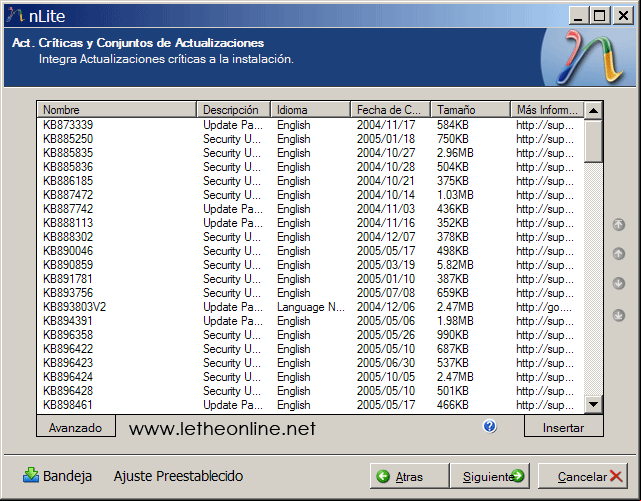
Task: Click the Cancelar button
Action: coord(583,476)
